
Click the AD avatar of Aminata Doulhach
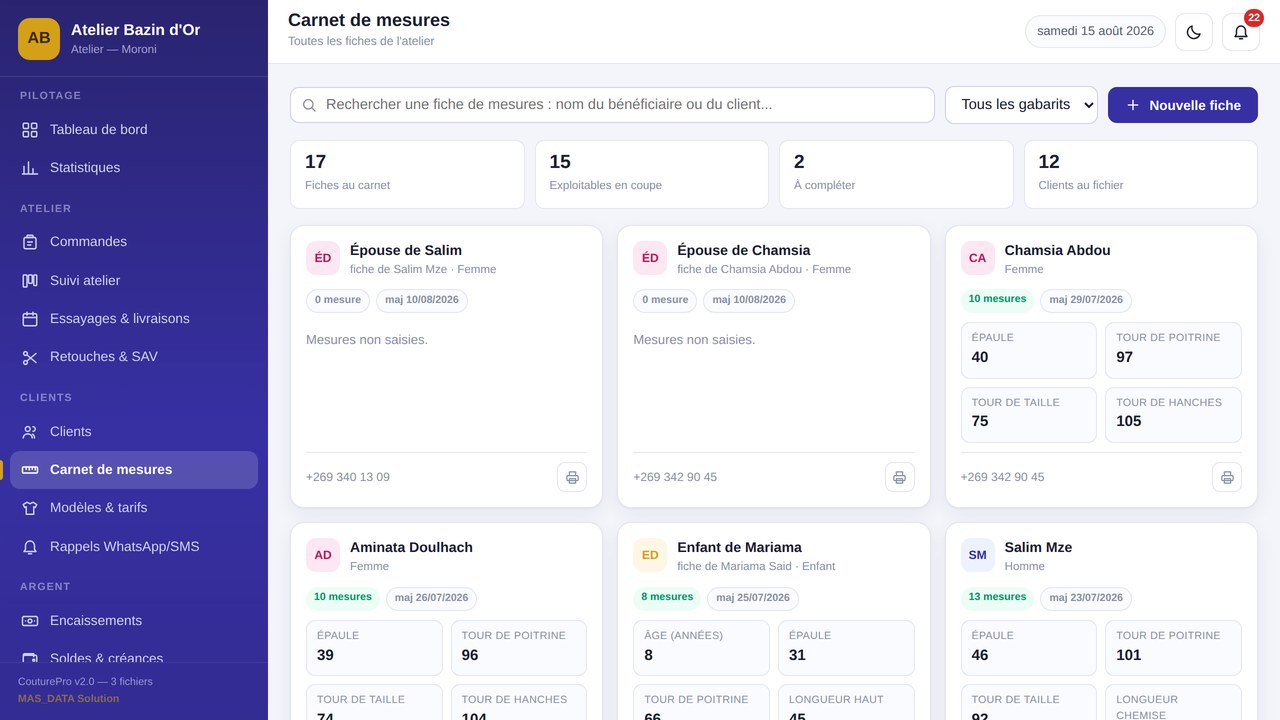point(323,555)
